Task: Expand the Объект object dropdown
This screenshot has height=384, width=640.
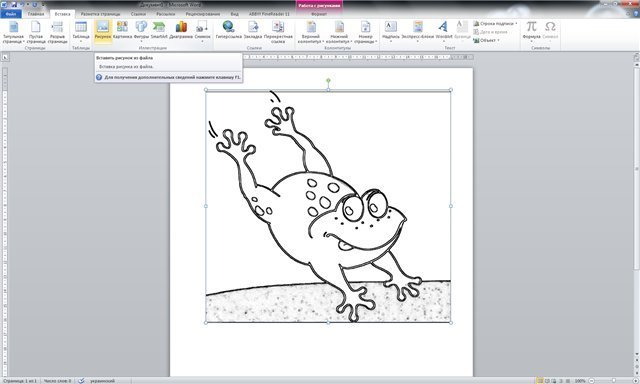Action: [x=498, y=40]
